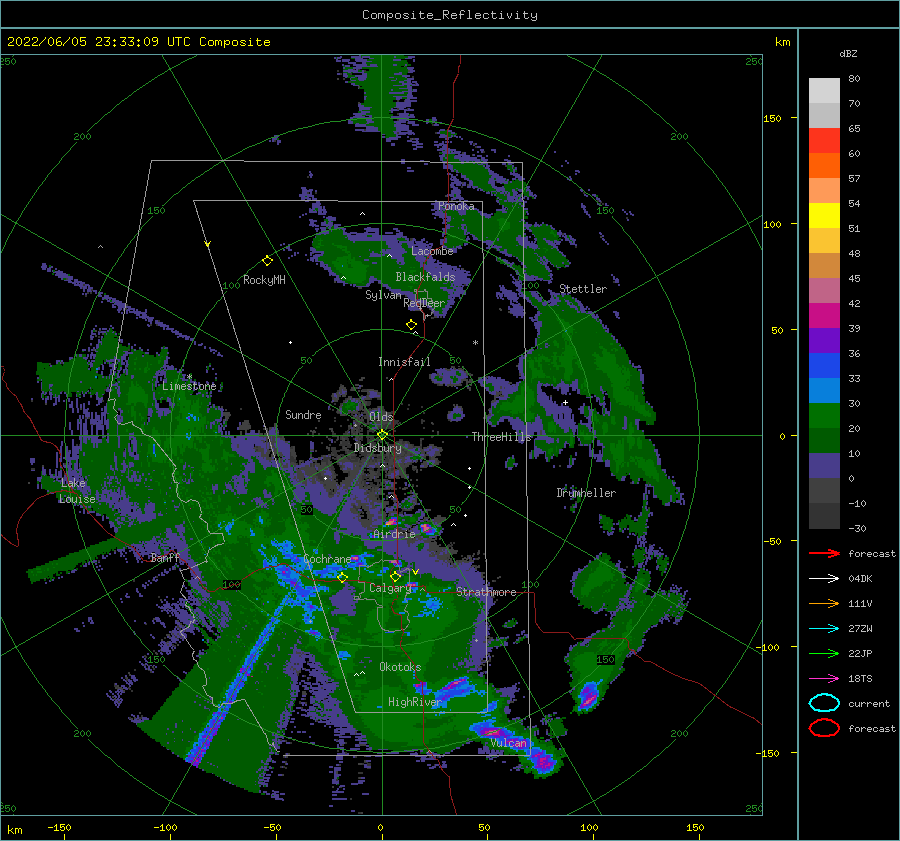Click the red forecast arrow in legend
This screenshot has height=841, width=900.
pyautogui.click(x=824, y=553)
